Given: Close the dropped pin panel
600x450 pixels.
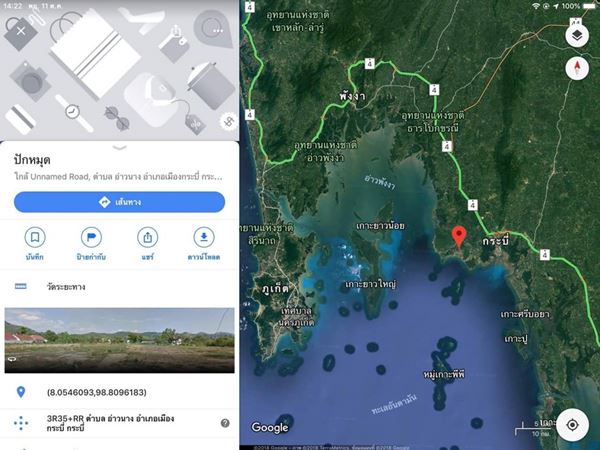Looking at the screenshot, I should point(21,31).
